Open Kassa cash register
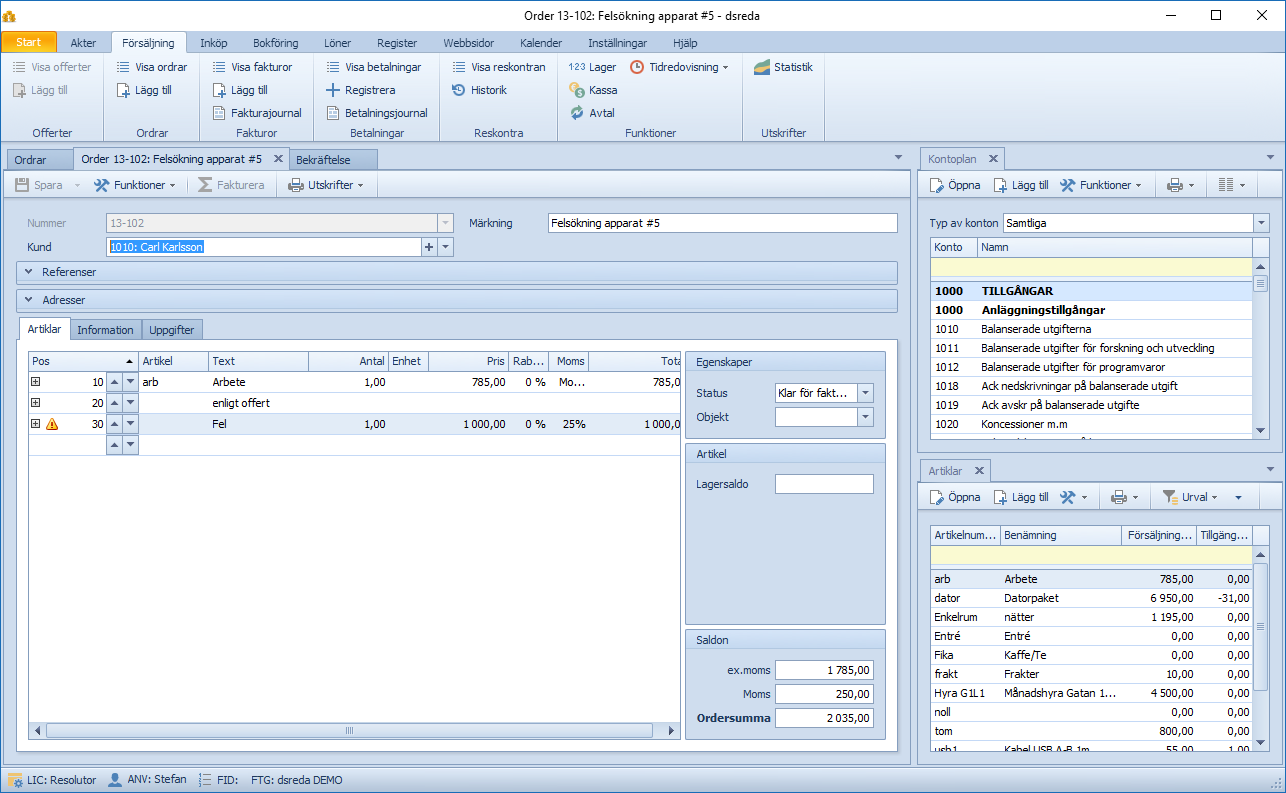The image size is (1286, 793). pos(593,90)
